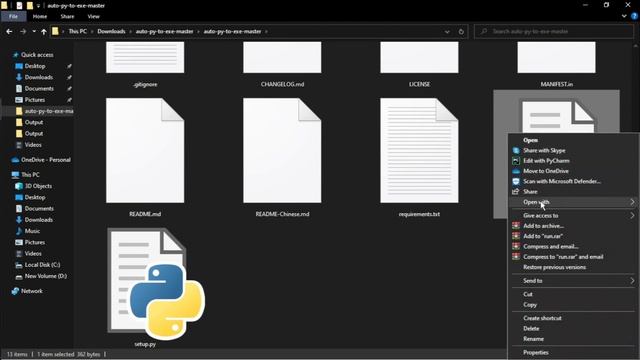The width and height of the screenshot is (640, 360).
Task: Select This PC in navigation pane
Action: [x=30, y=175]
